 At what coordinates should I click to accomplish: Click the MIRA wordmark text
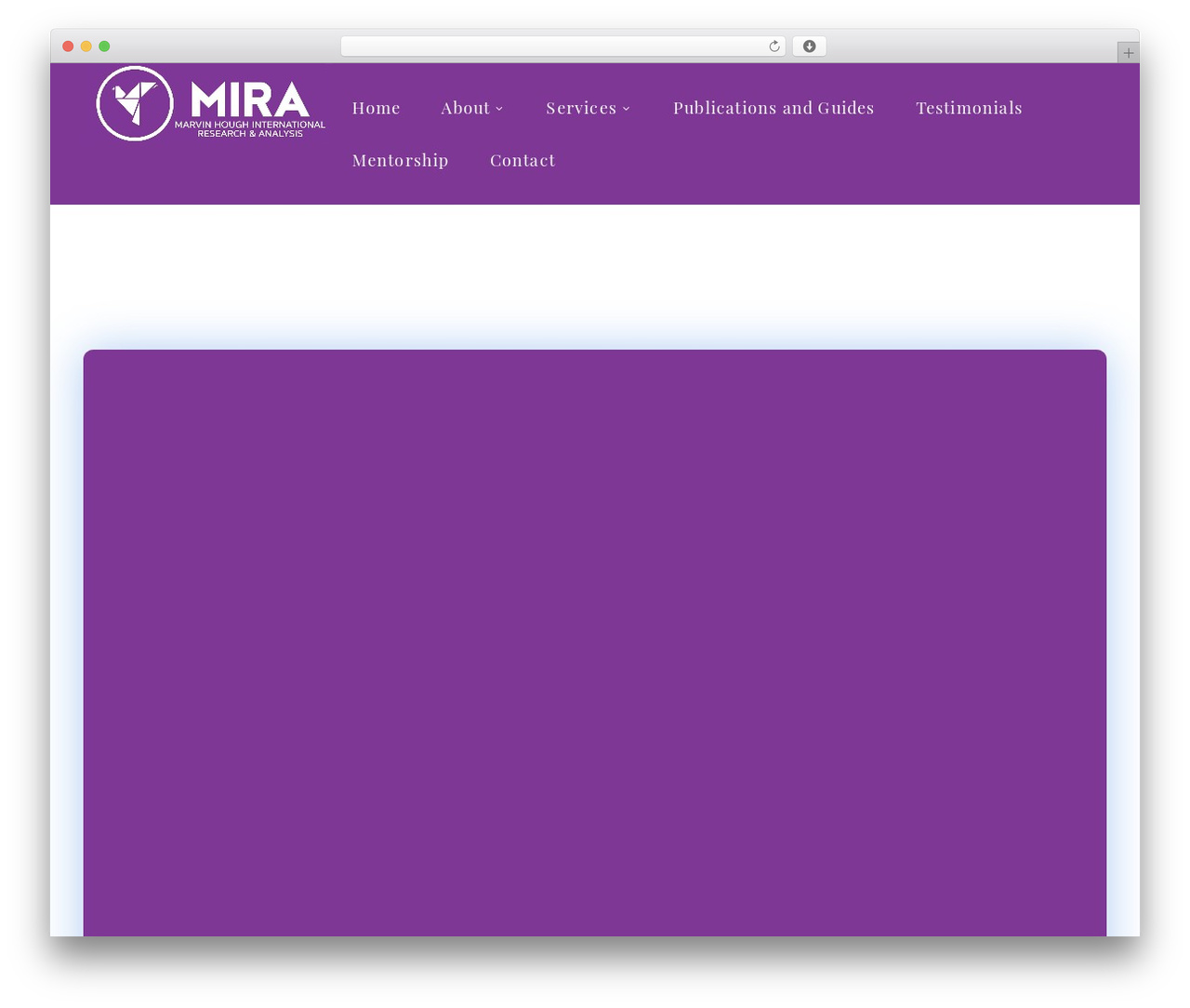pyautogui.click(x=249, y=99)
